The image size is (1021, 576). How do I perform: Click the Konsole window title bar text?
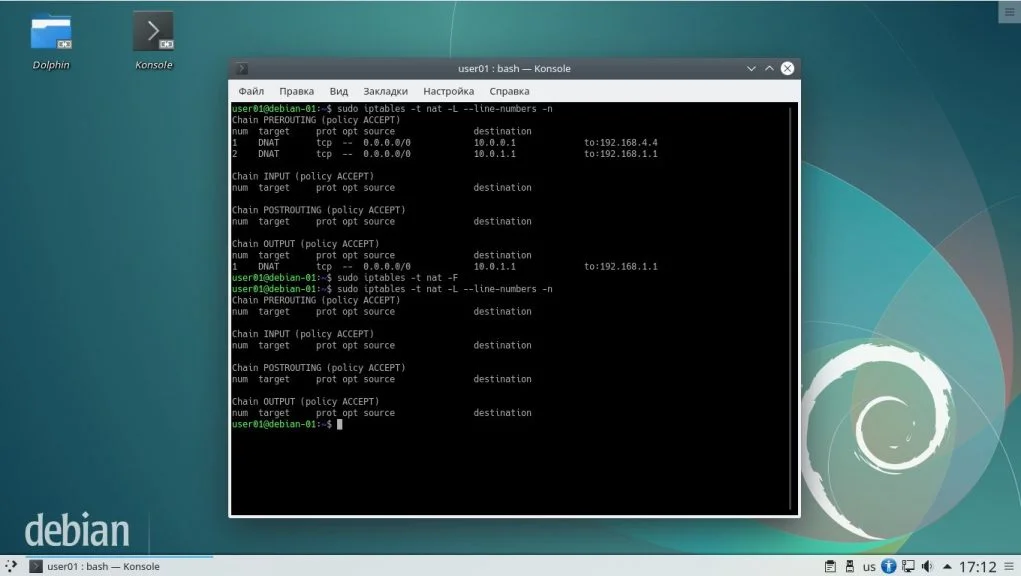[x=514, y=68]
